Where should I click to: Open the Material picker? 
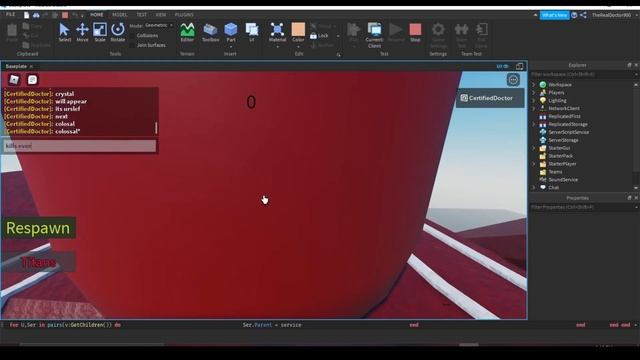click(x=277, y=33)
